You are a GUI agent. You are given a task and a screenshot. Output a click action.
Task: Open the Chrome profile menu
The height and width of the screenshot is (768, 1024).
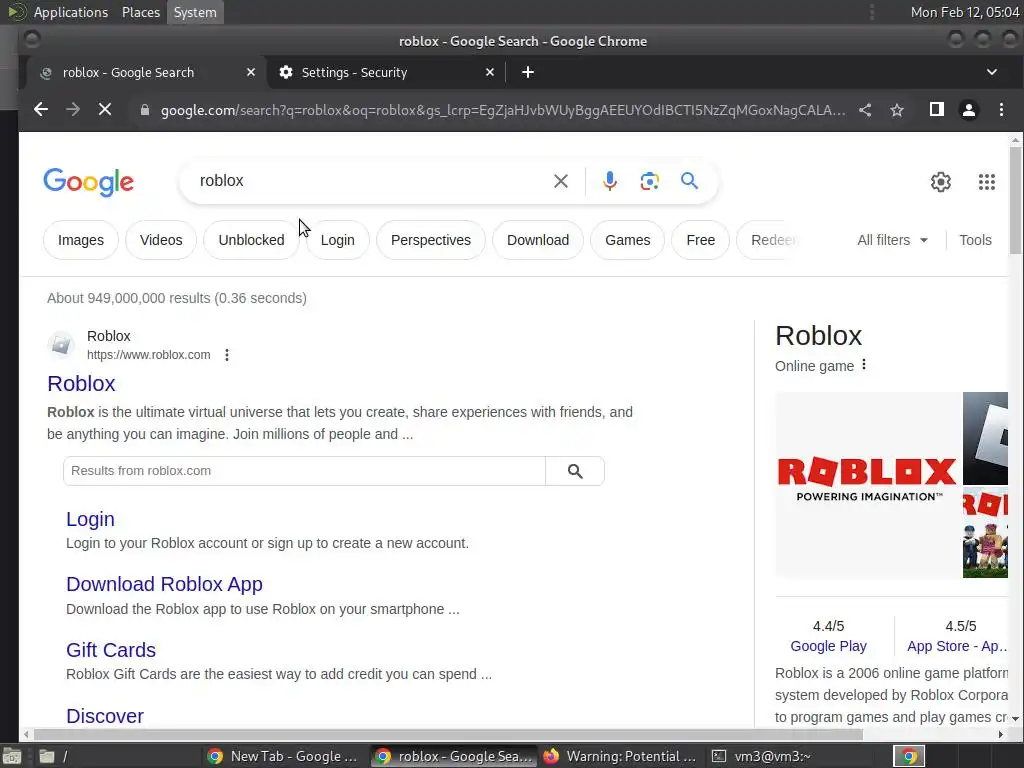point(968,110)
